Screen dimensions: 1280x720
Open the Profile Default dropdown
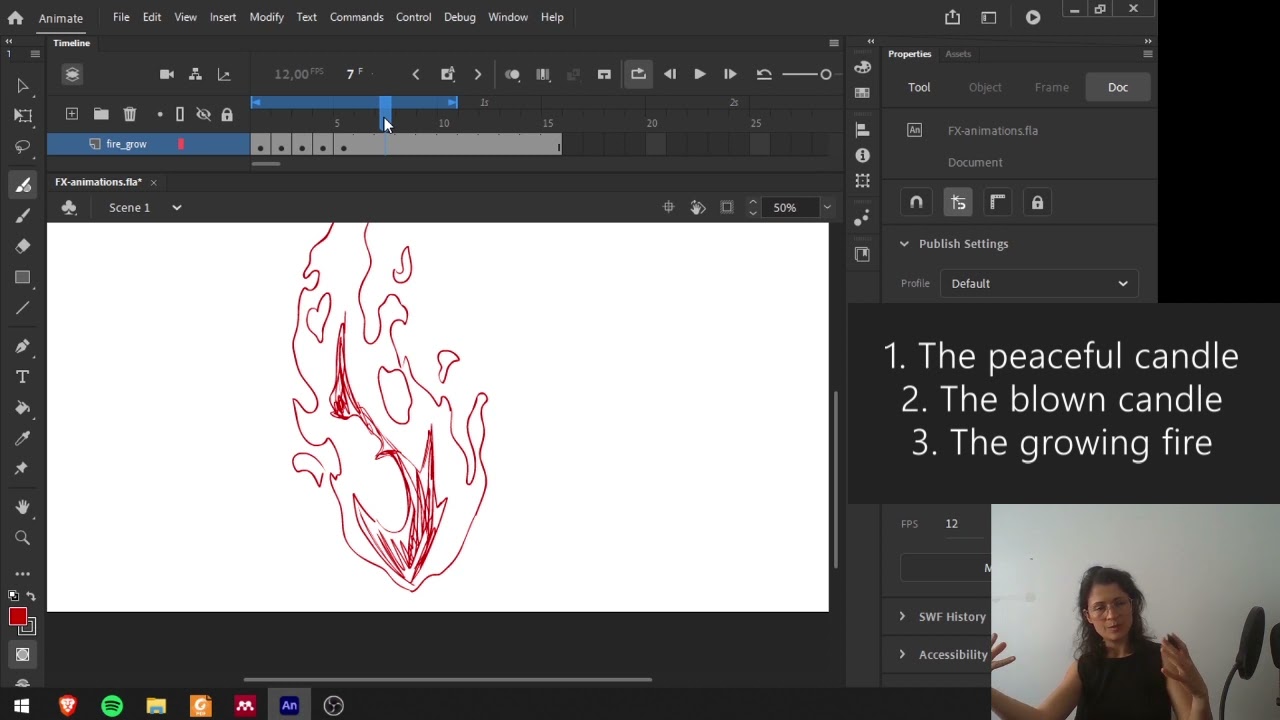pos(1039,284)
